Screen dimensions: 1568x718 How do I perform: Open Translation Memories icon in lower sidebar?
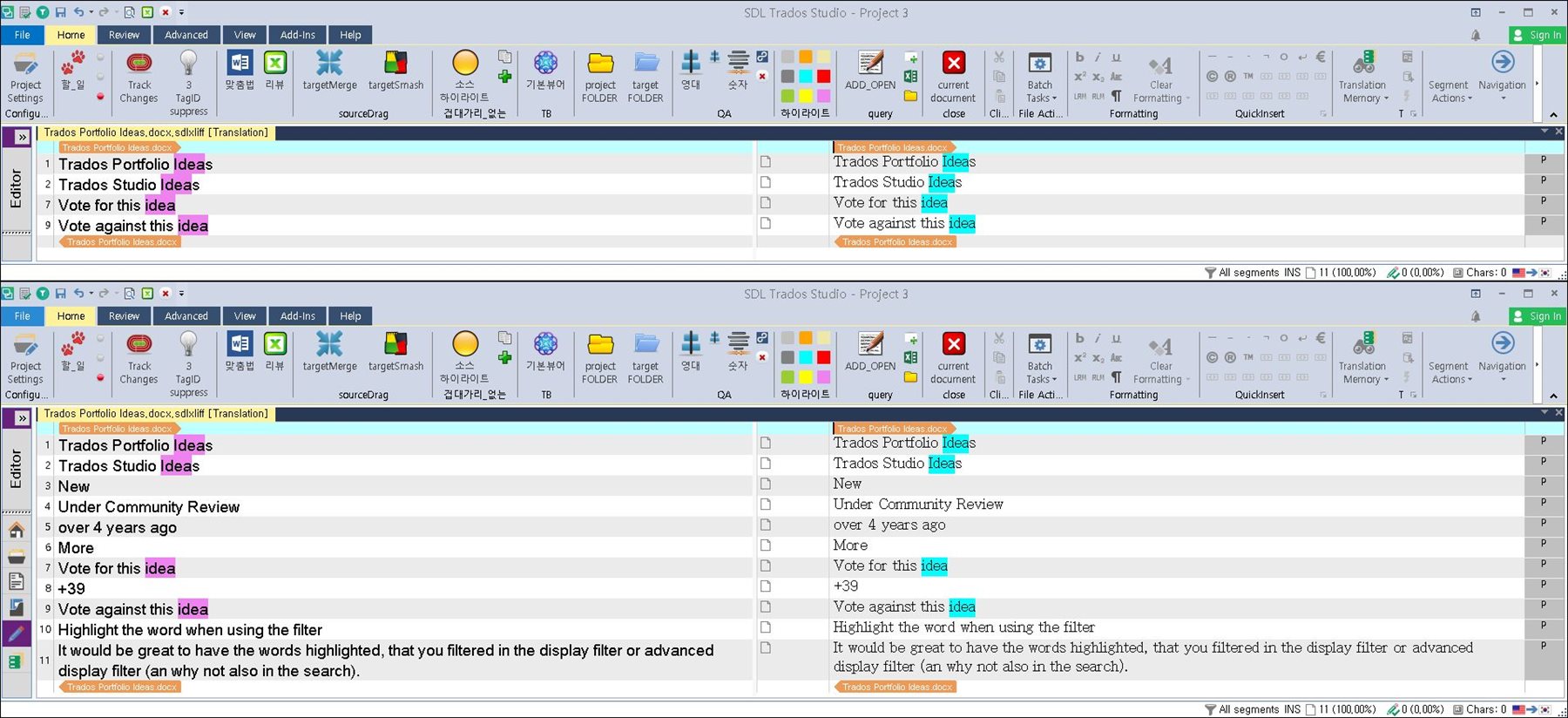tap(16, 662)
